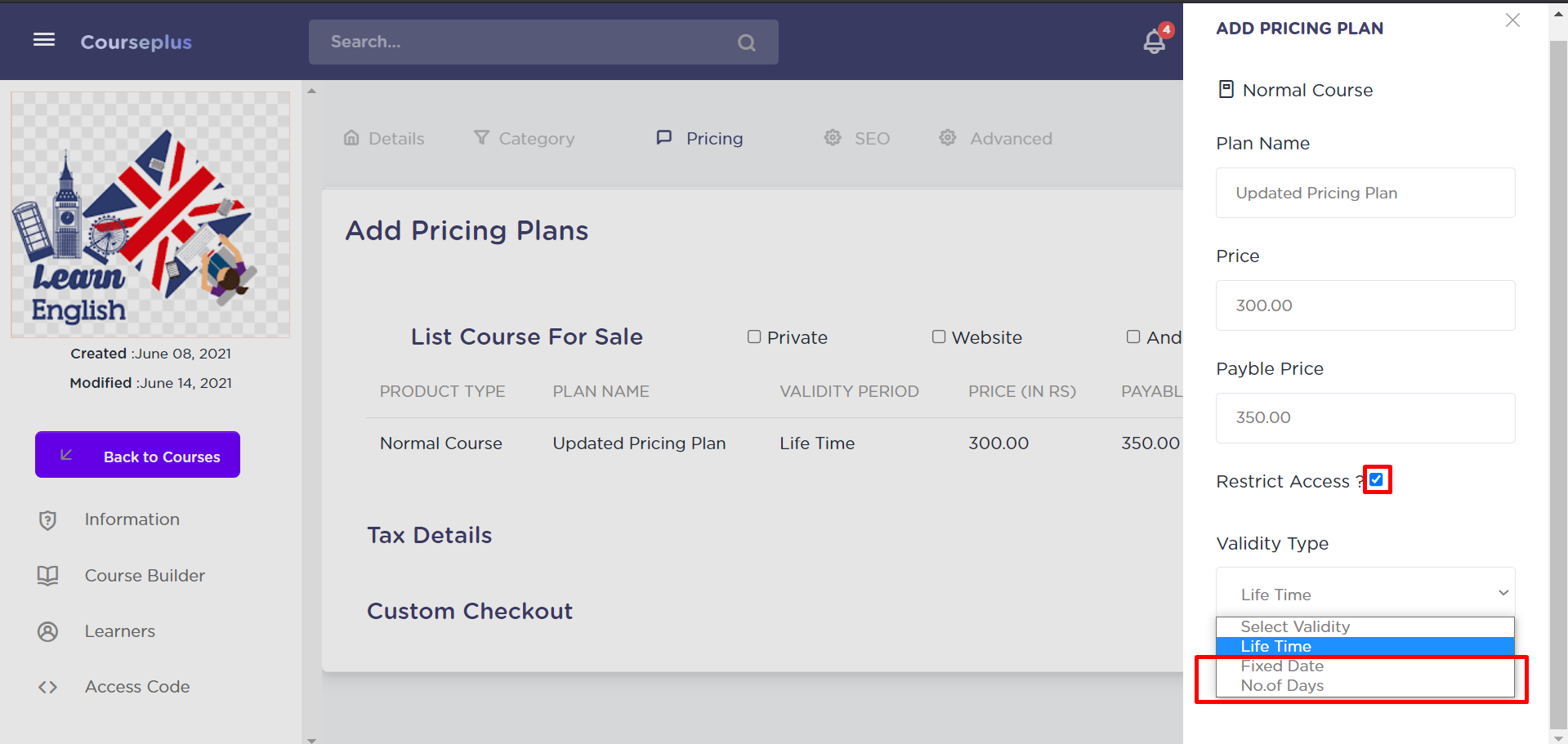Switch to the SEO tab
The width and height of the screenshot is (1568, 744).
pyautogui.click(x=857, y=139)
